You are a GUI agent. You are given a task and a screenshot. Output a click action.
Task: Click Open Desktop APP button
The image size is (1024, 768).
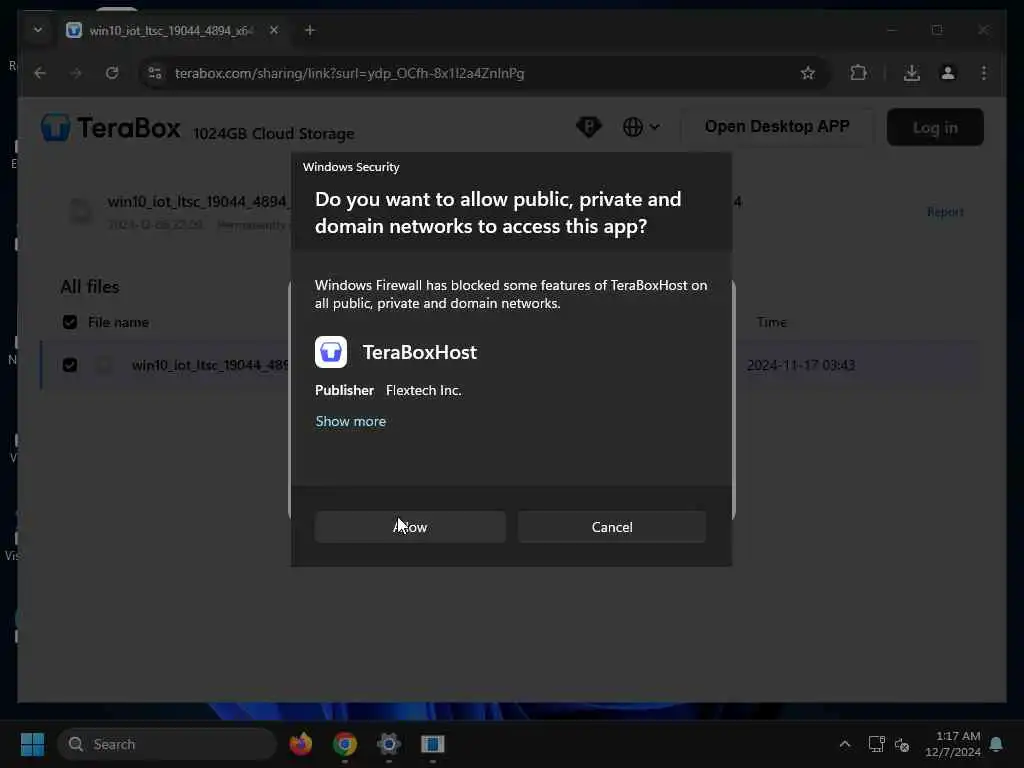coord(777,127)
